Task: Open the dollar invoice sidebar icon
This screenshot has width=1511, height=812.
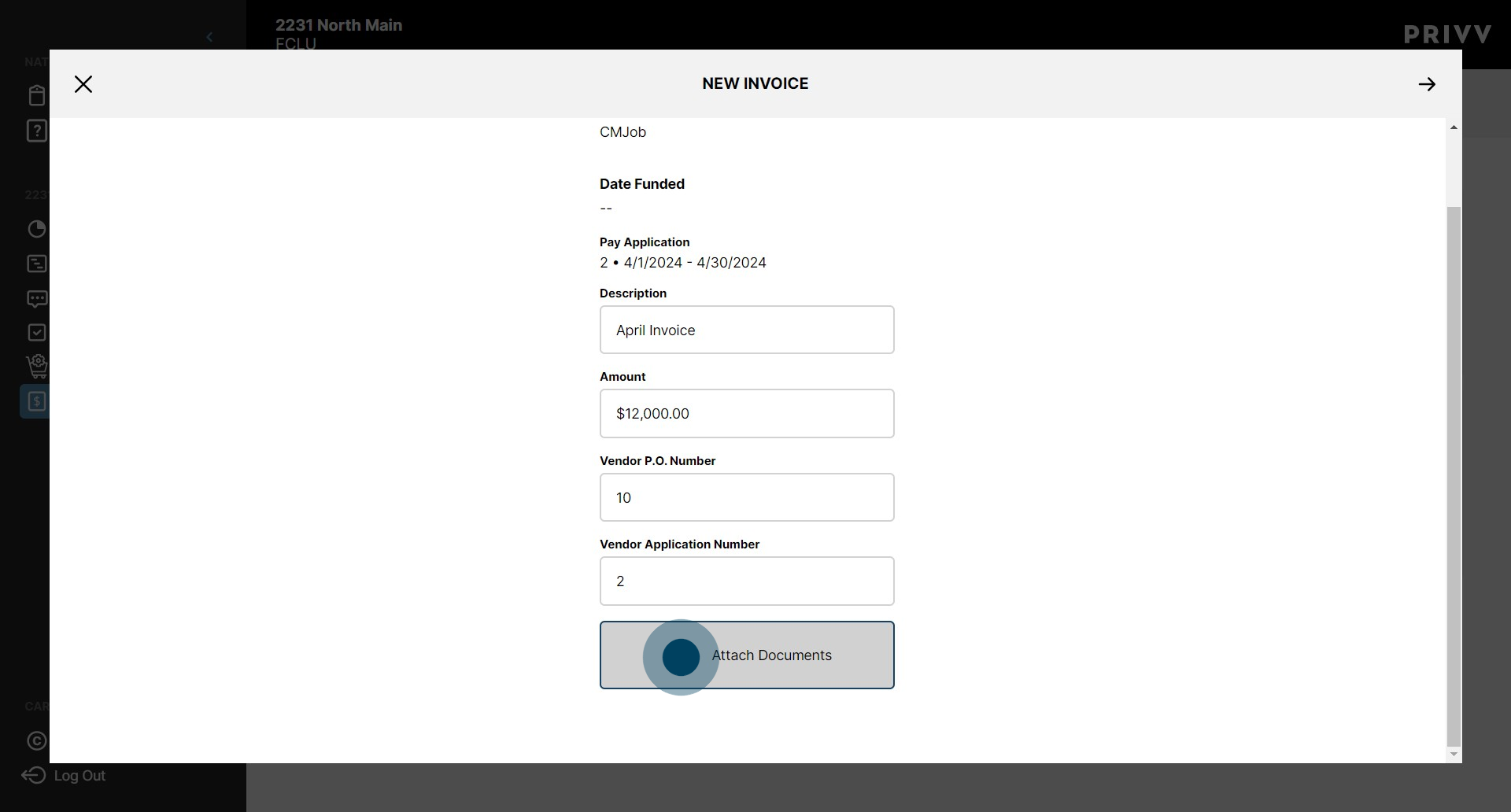Action: point(36,401)
